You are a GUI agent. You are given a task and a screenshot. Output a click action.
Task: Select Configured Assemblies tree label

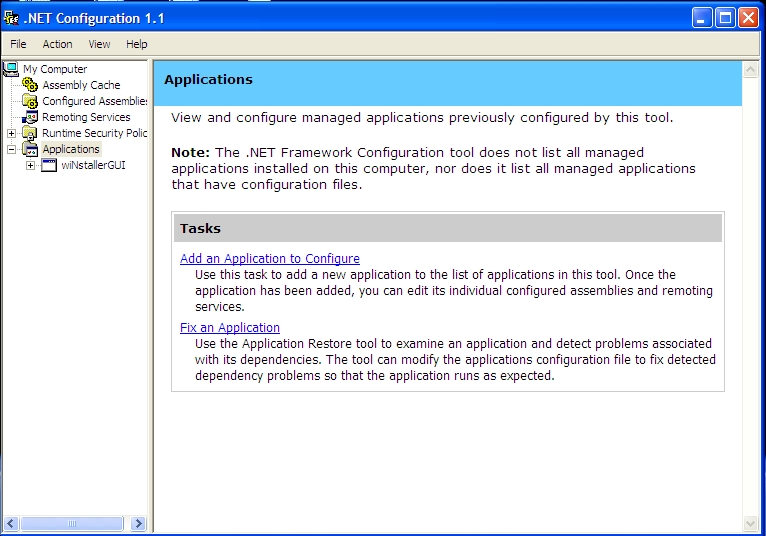click(x=95, y=101)
